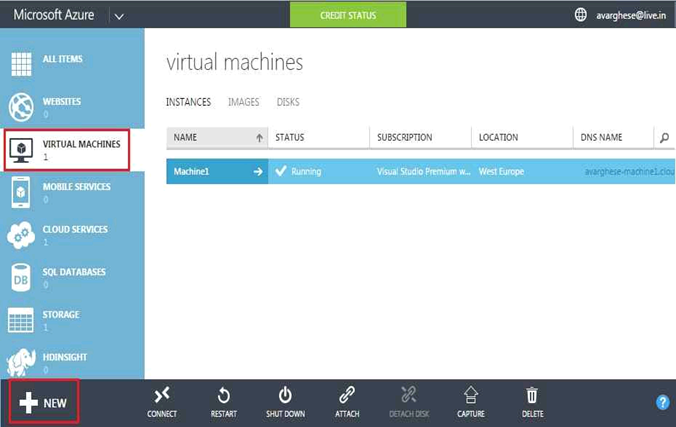Image resolution: width=676 pixels, height=427 pixels.
Task: Sort by the DNS Name column header
Action: 613,138
